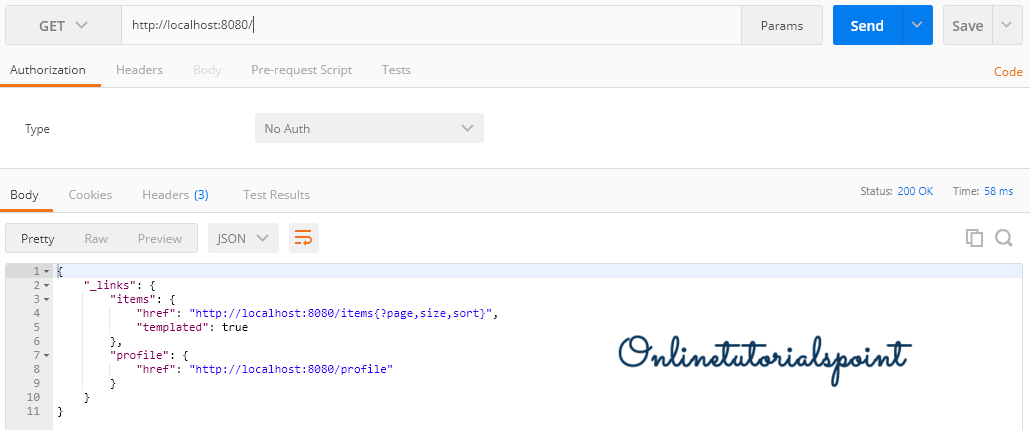Collapse the items node at line 3

point(47,299)
